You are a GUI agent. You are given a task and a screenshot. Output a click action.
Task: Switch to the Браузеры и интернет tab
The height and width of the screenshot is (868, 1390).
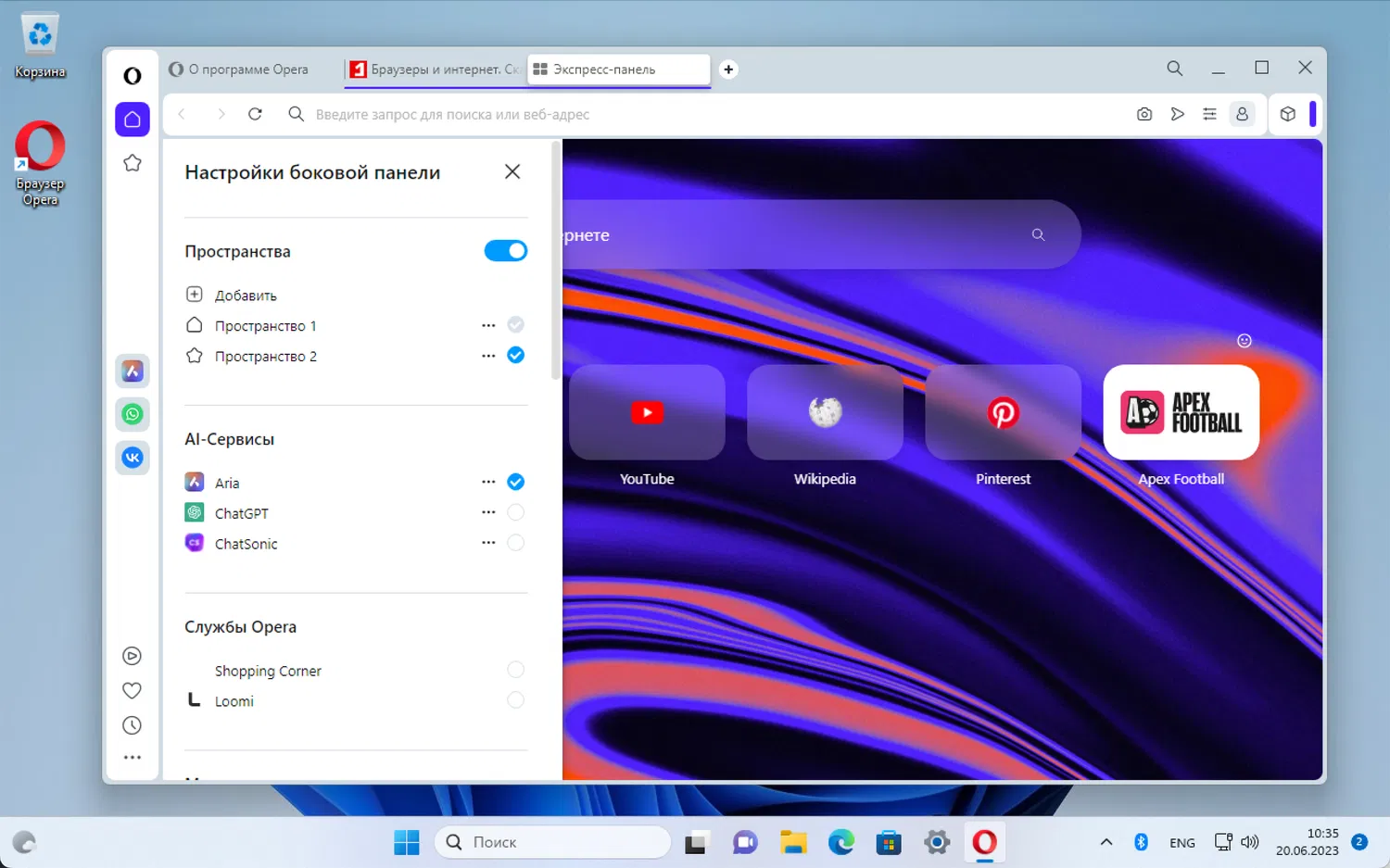click(435, 69)
